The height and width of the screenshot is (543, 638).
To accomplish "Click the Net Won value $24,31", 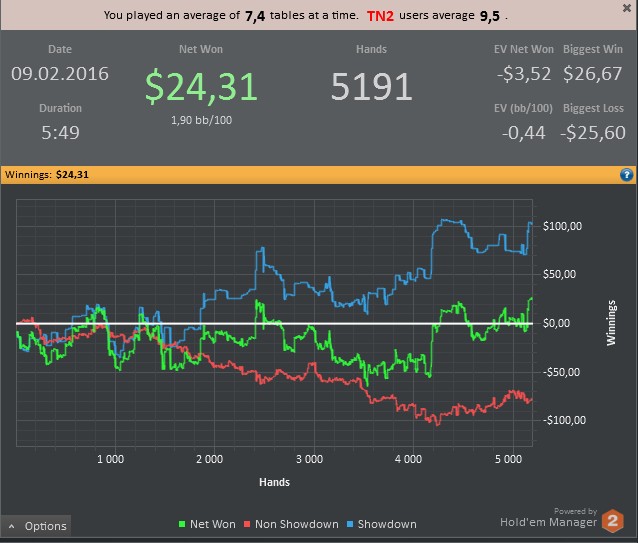I will [201, 86].
